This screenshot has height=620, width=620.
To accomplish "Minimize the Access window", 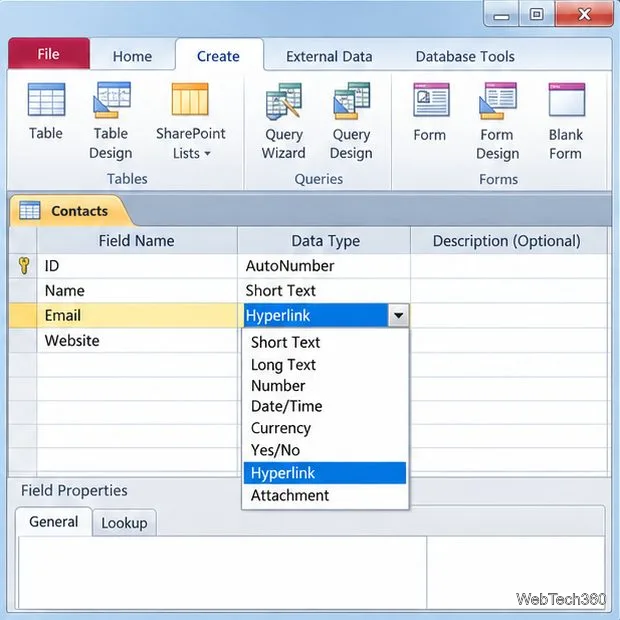I will click(x=501, y=15).
